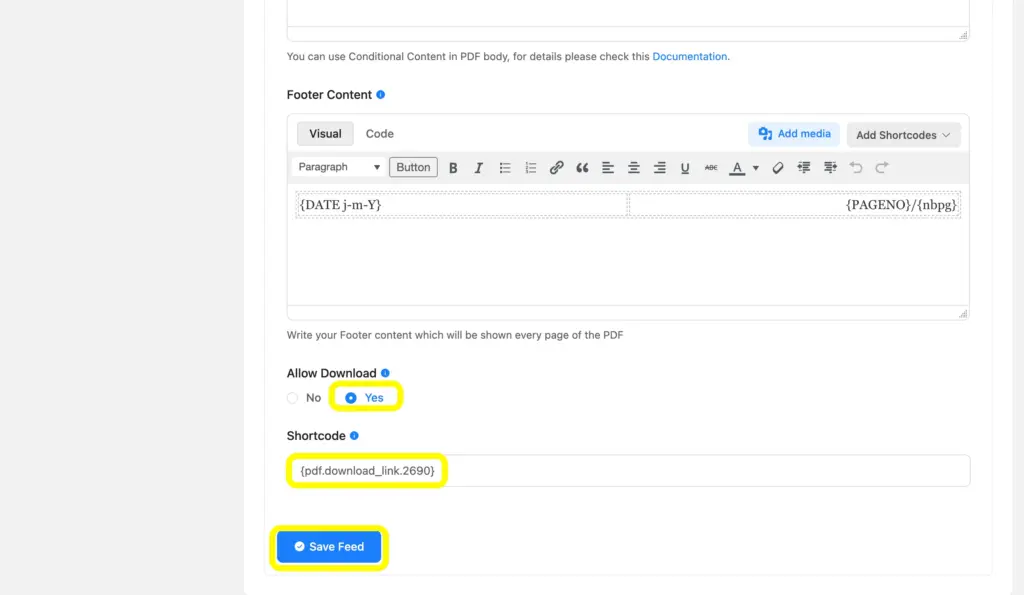
Task: Align footer text right
Action: [x=660, y=168]
